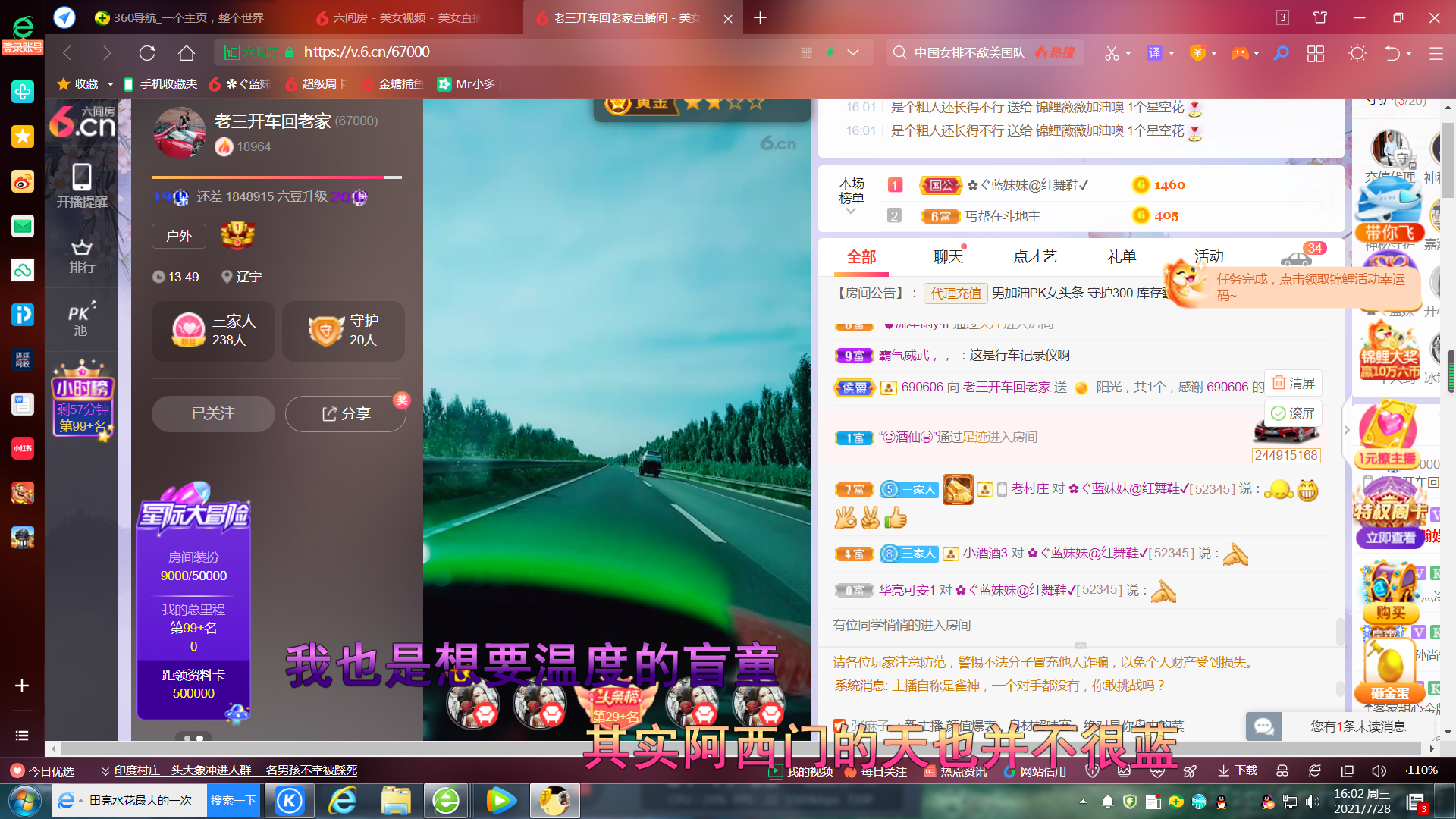
Task: Open the browser hamburger menu
Action: pyautogui.click(x=1436, y=53)
